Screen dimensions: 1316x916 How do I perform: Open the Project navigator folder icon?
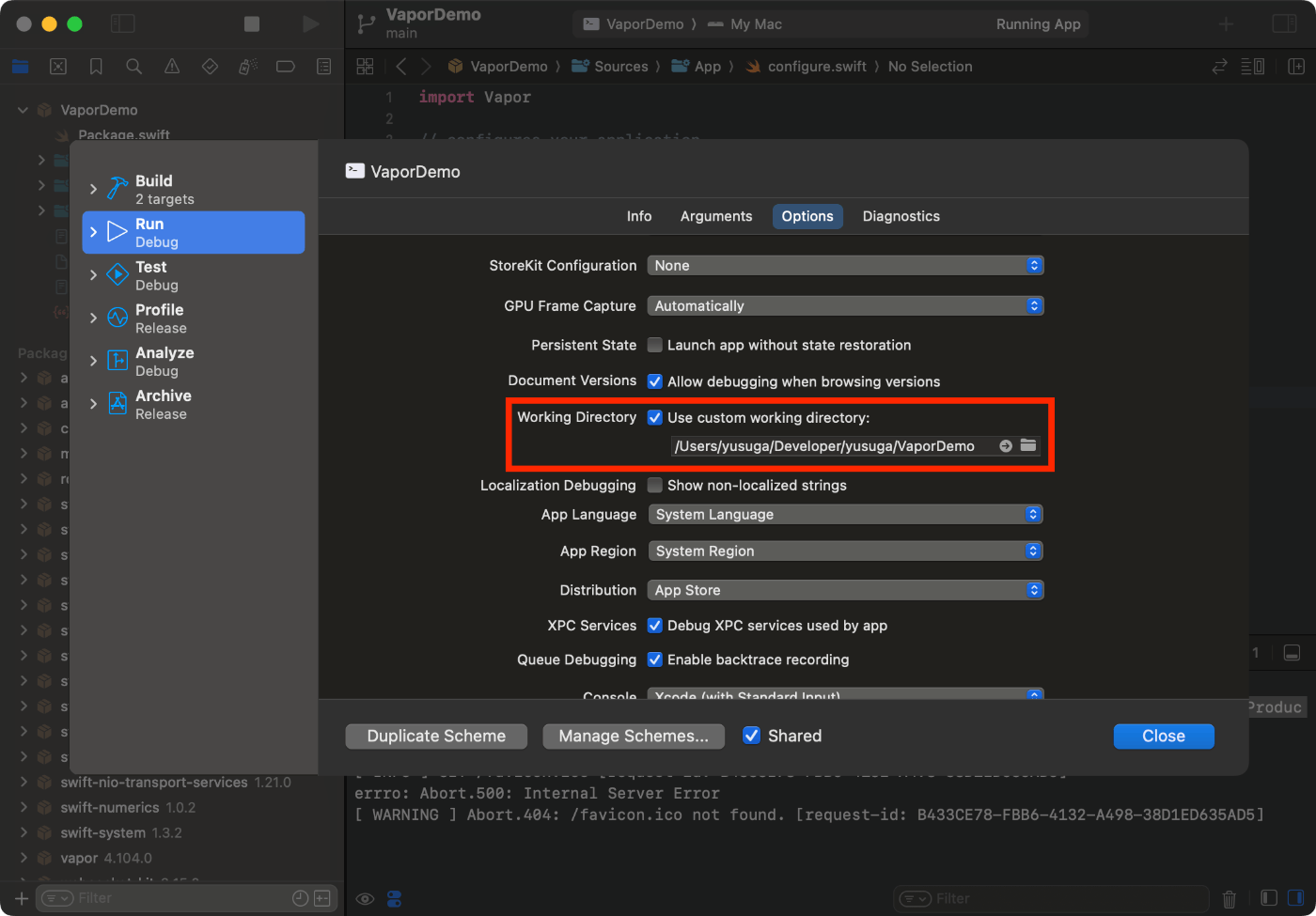21,67
